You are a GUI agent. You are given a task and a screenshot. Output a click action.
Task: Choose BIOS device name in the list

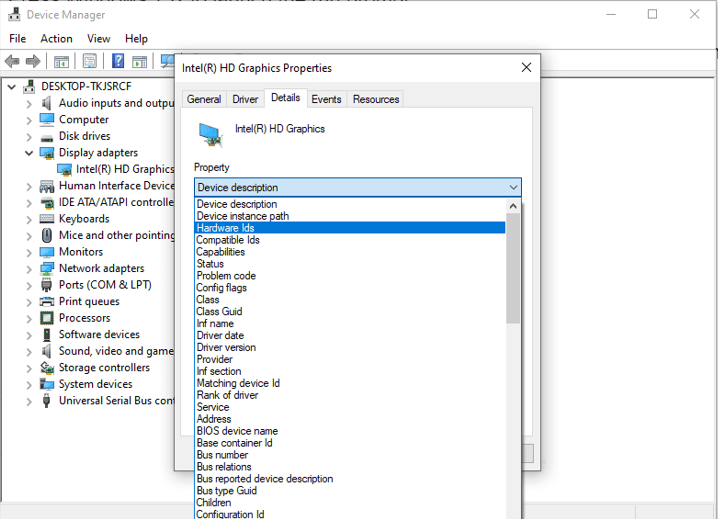(350, 431)
